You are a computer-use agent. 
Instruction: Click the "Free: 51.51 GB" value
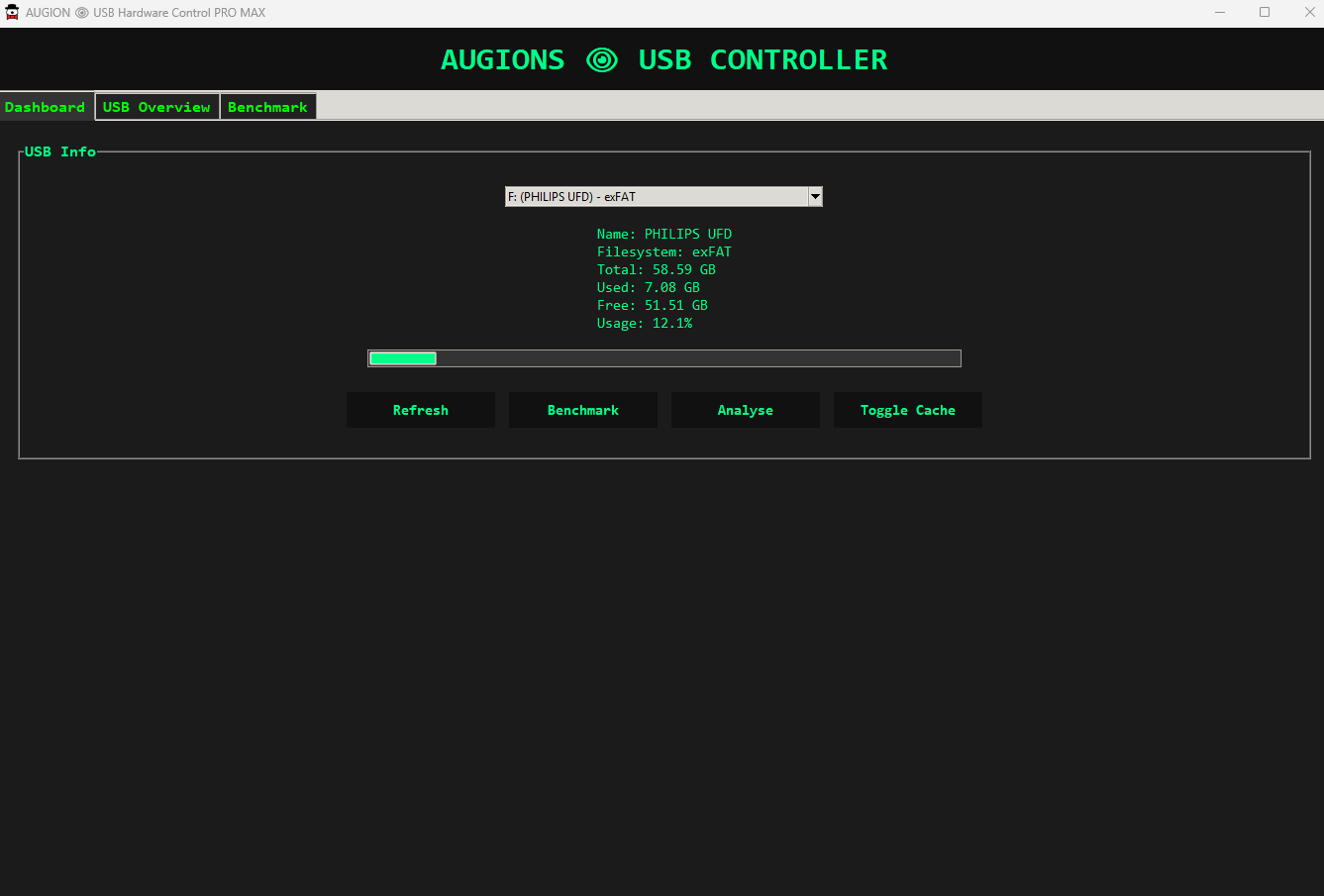tap(653, 305)
